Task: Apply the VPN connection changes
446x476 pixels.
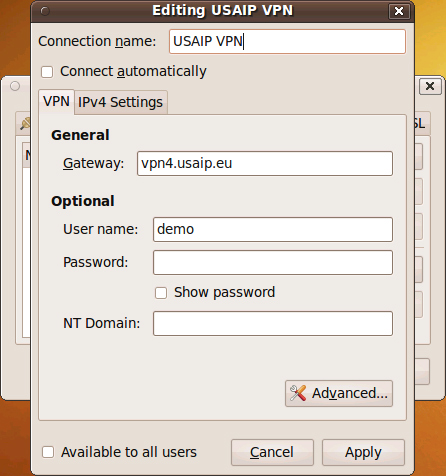Action: (x=363, y=452)
